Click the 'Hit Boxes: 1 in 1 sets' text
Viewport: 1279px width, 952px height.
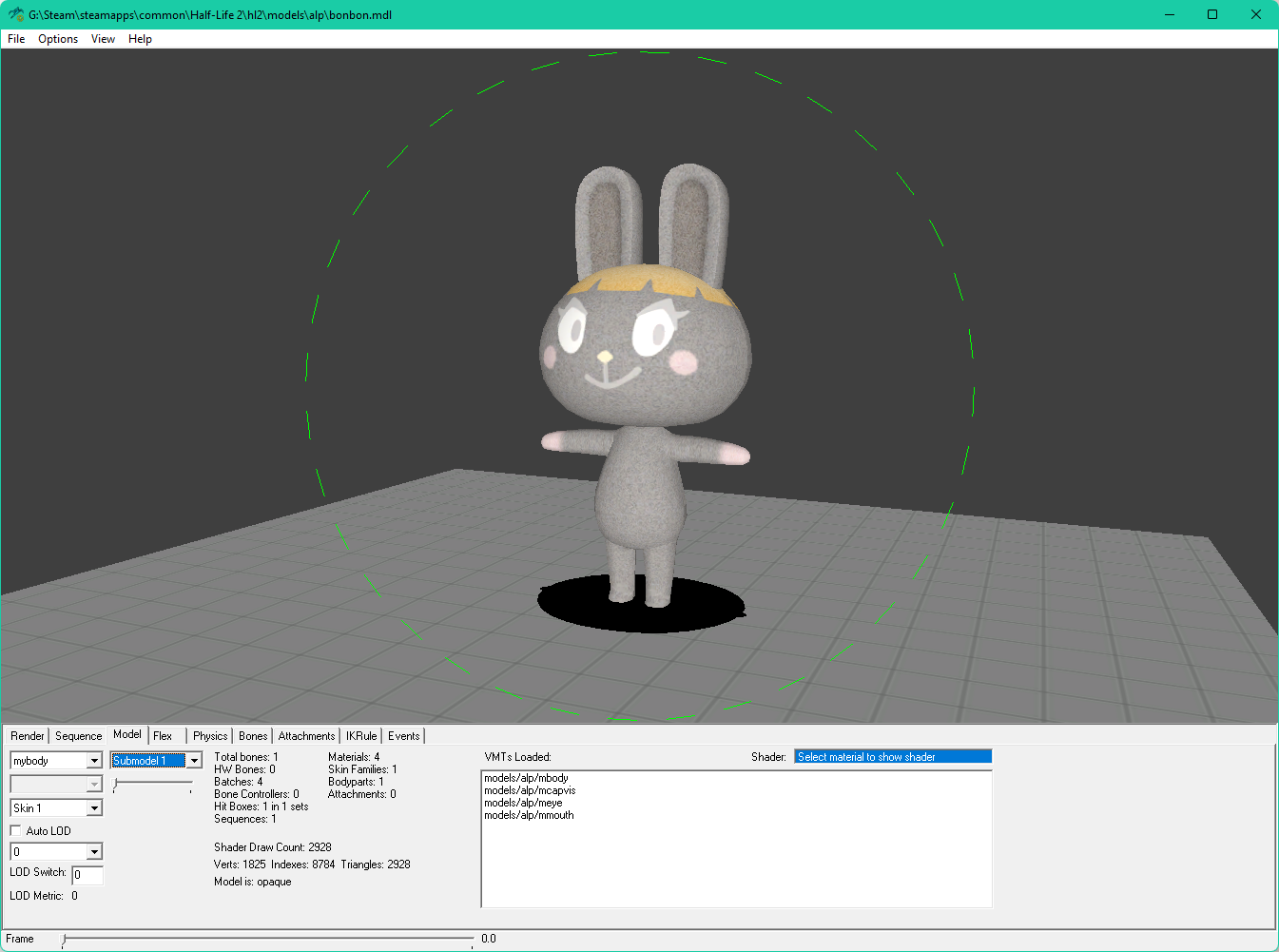(262, 806)
